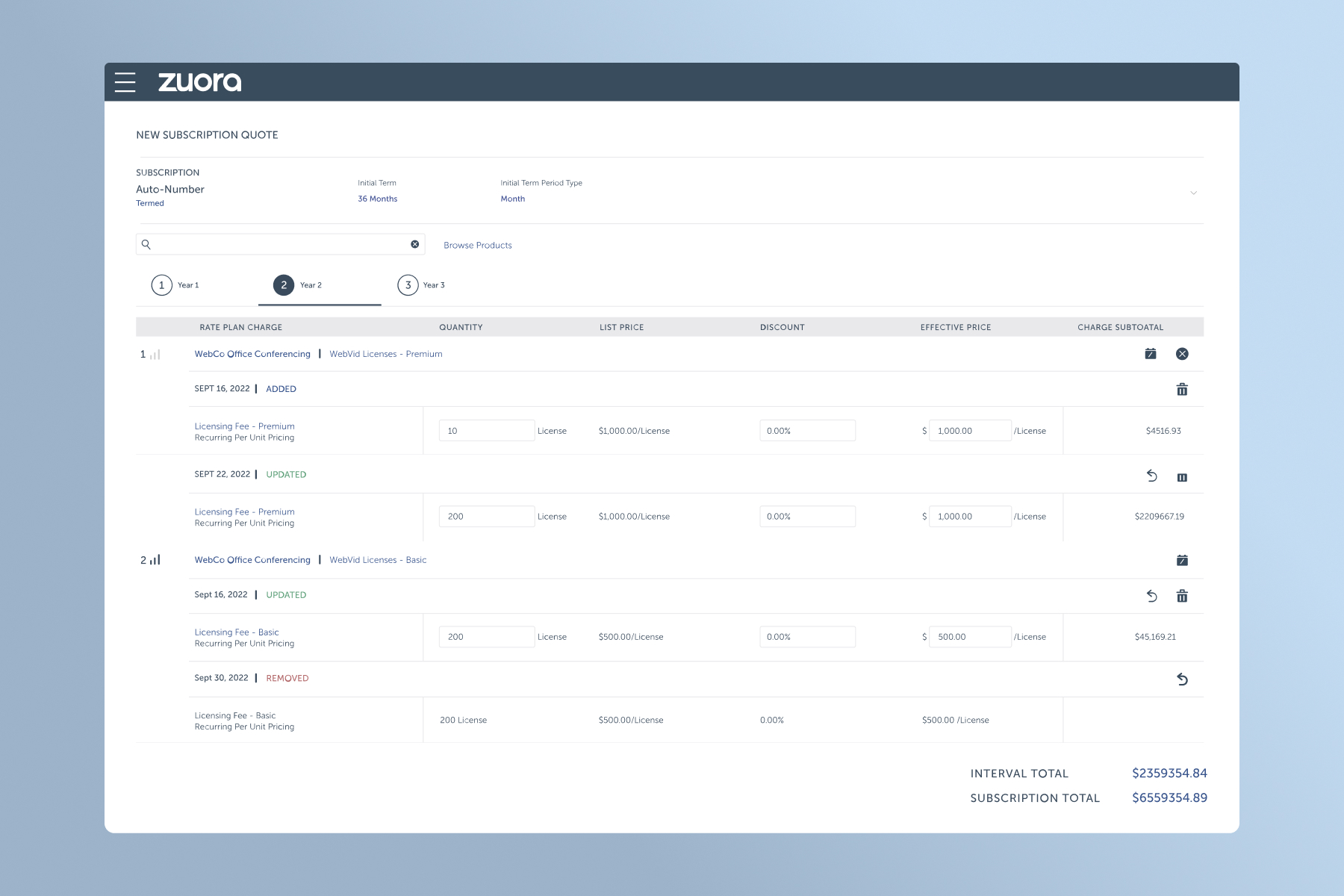Delete the Sept 16 Basic update entry
The width and height of the screenshot is (1344, 896).
[1182, 596]
